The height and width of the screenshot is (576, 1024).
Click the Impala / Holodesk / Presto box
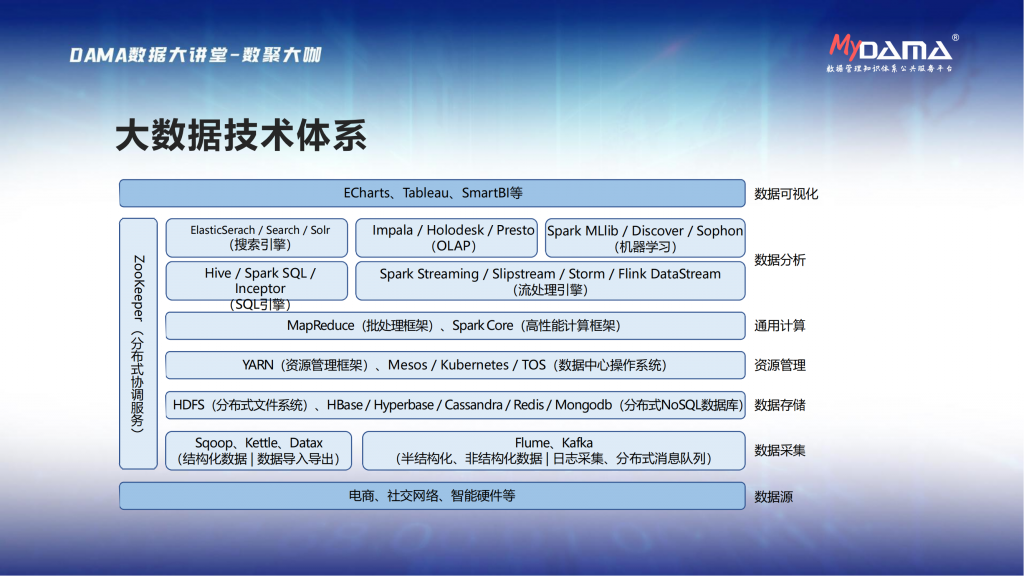point(447,238)
